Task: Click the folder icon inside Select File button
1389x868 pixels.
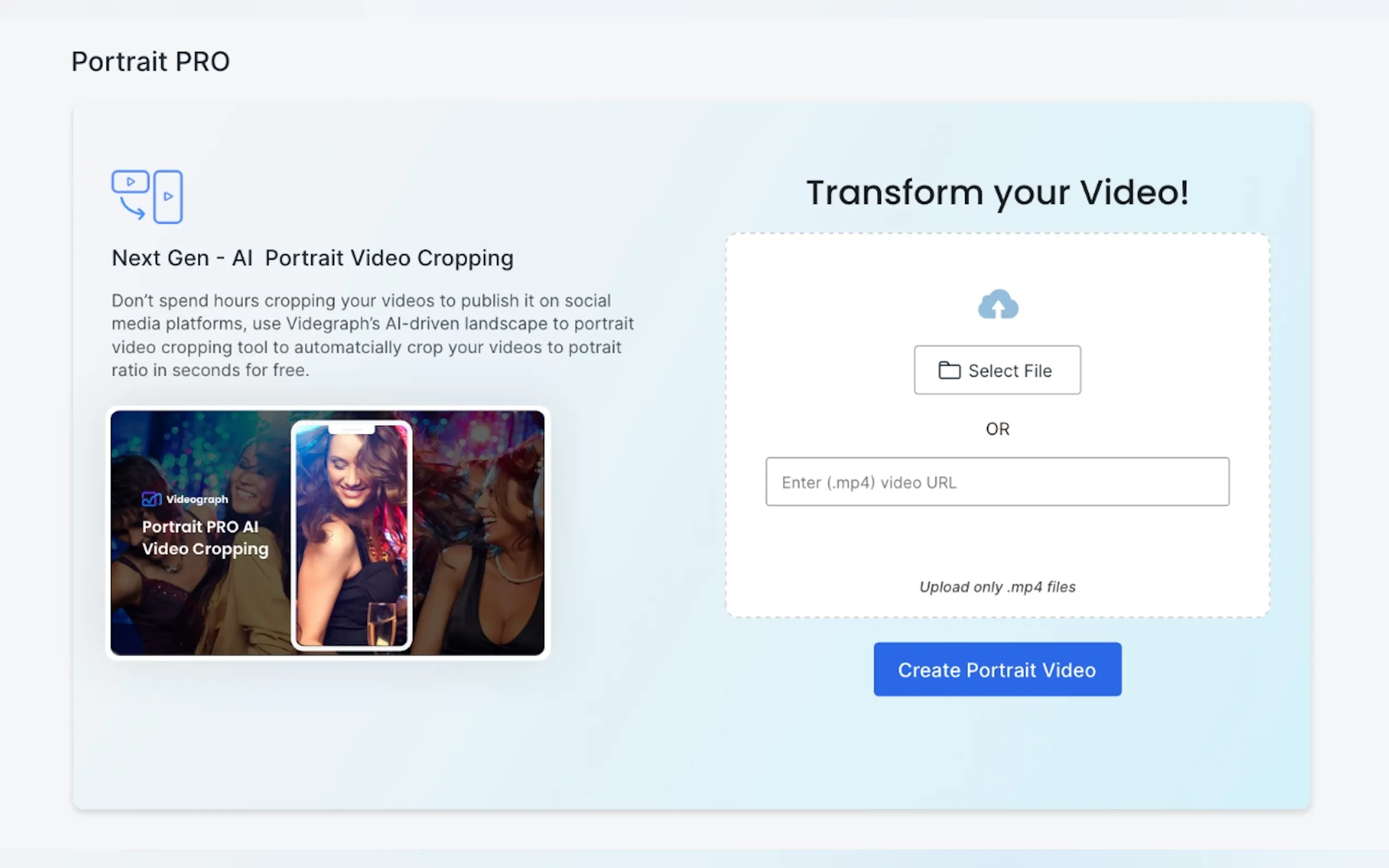Action: tap(949, 370)
